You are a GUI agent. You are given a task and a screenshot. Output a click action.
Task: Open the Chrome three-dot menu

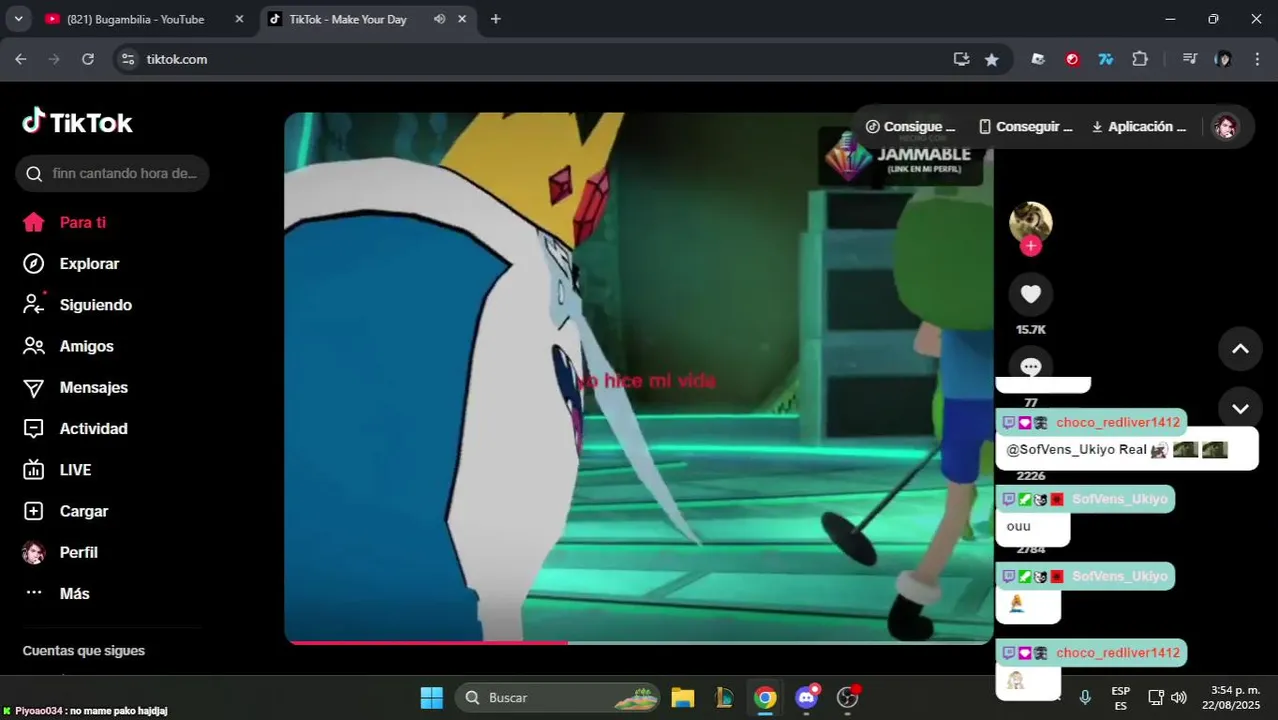1257,59
